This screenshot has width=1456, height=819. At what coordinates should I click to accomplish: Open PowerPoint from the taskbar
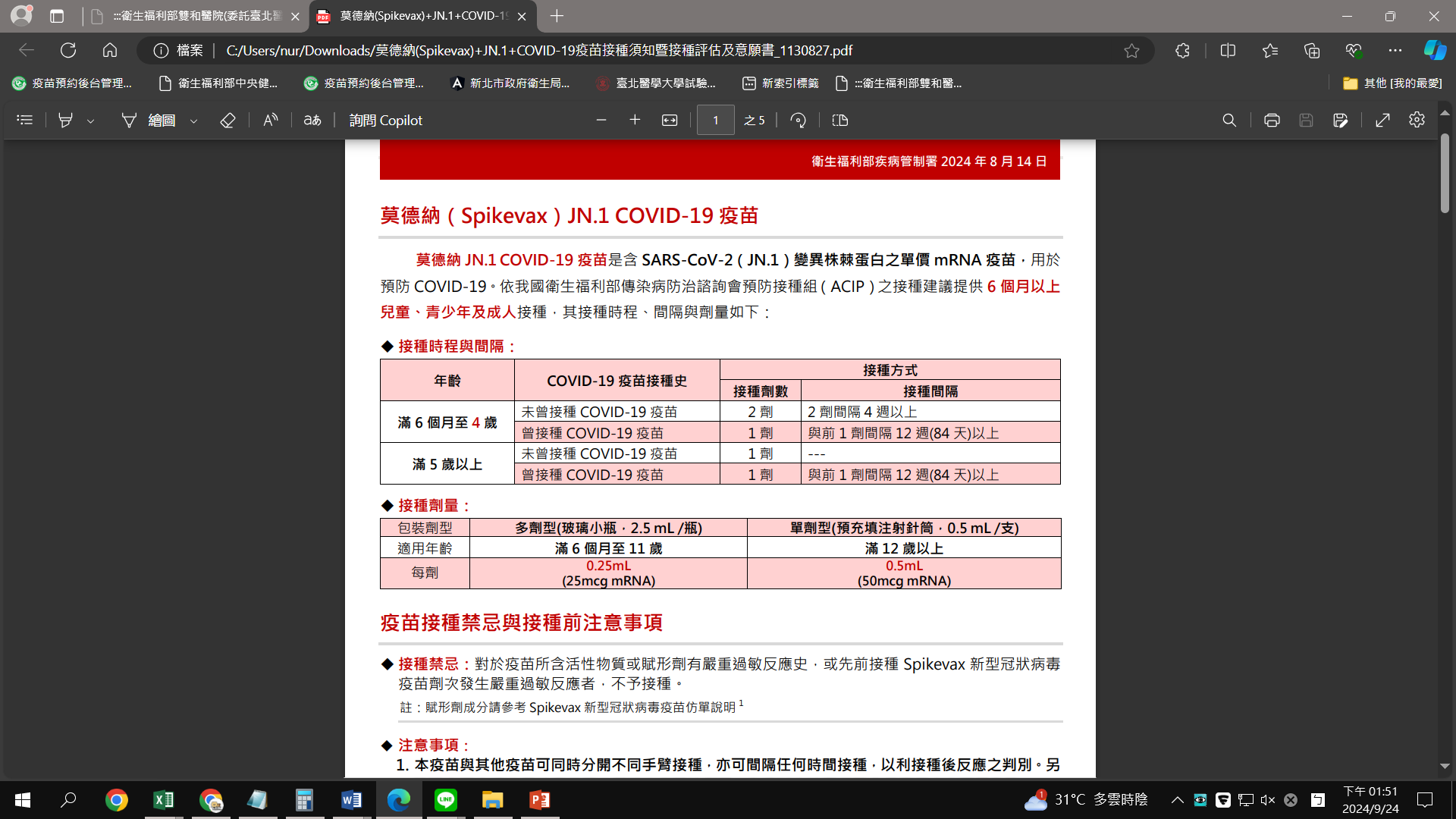540,800
